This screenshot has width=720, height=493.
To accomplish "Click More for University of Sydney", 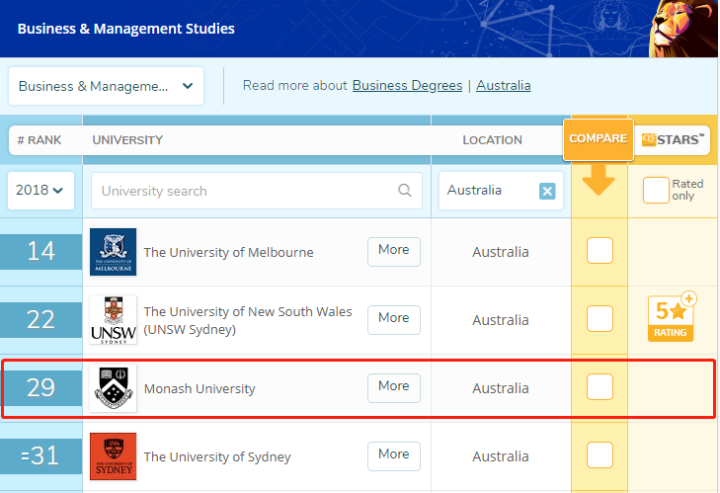I will (x=394, y=456).
